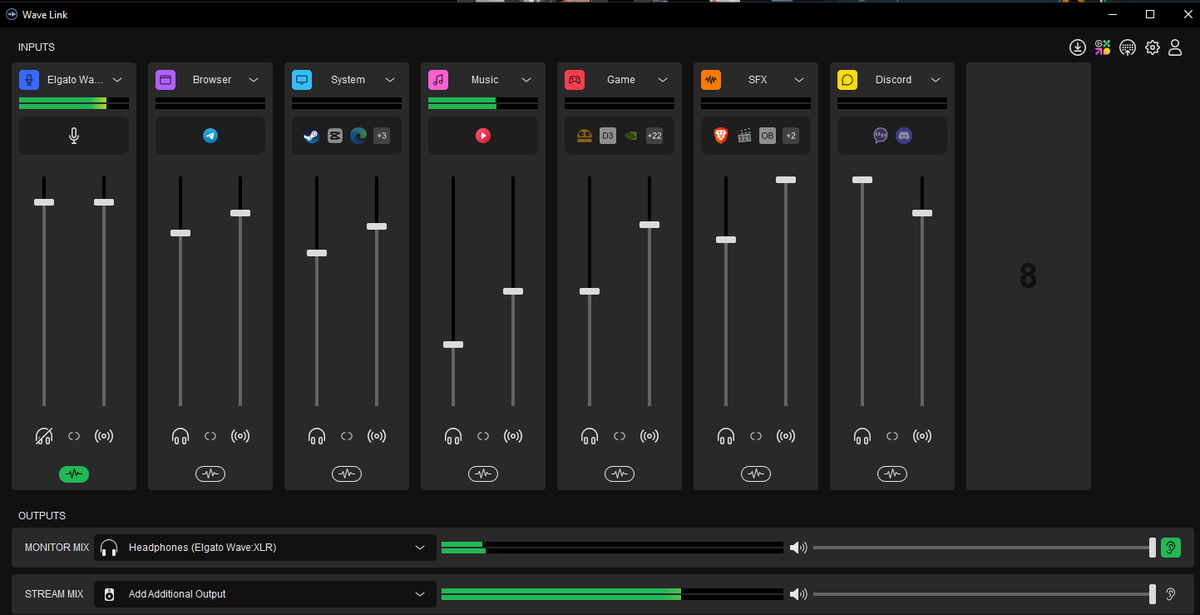
Task: Click the pink Music note channel icon
Action: (x=438, y=79)
